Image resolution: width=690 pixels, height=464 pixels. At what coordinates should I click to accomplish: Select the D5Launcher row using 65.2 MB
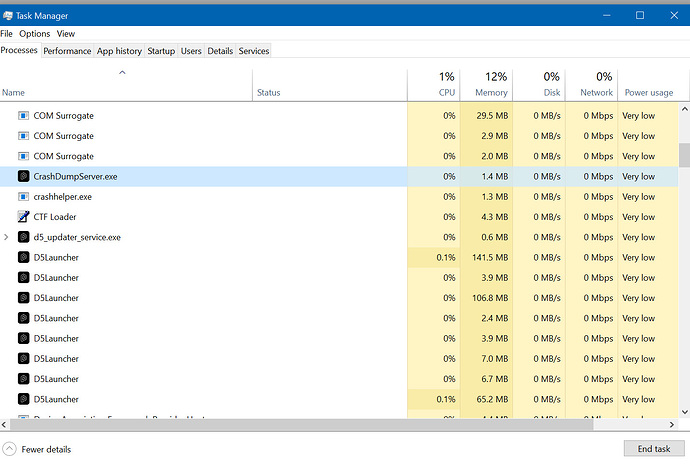200,399
